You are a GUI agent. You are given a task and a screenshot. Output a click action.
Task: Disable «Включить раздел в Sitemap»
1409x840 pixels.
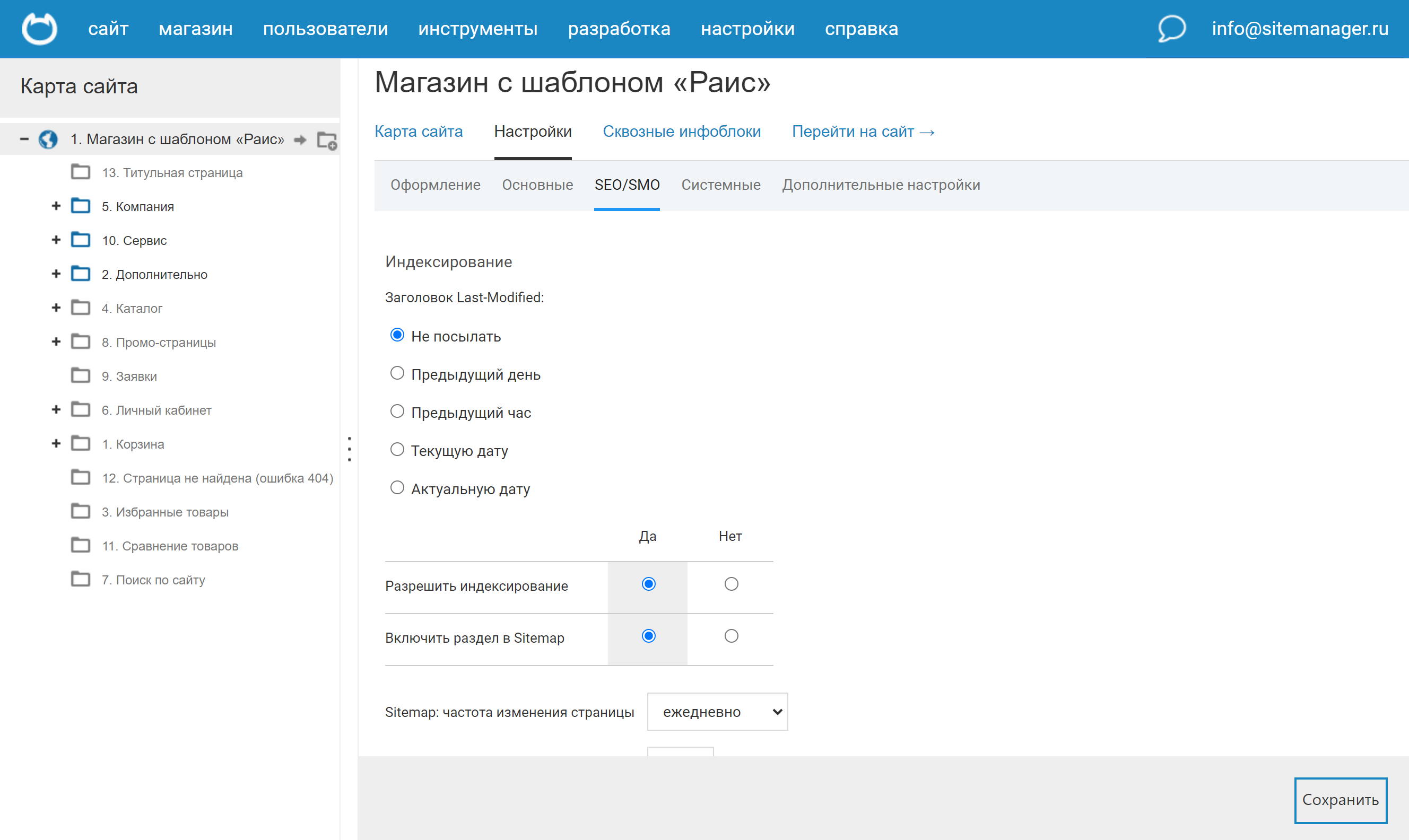731,636
